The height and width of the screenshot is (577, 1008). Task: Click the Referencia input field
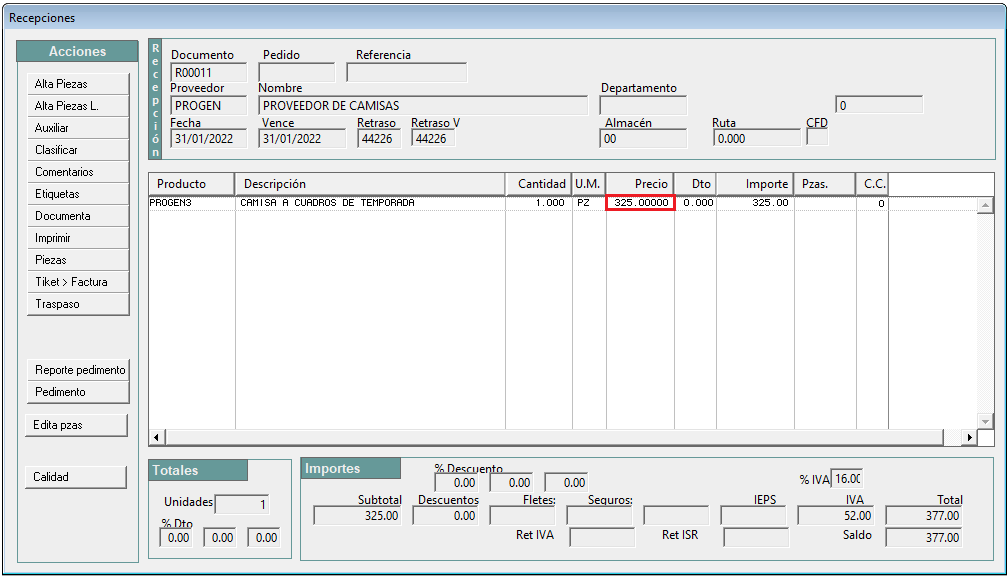coord(407,73)
